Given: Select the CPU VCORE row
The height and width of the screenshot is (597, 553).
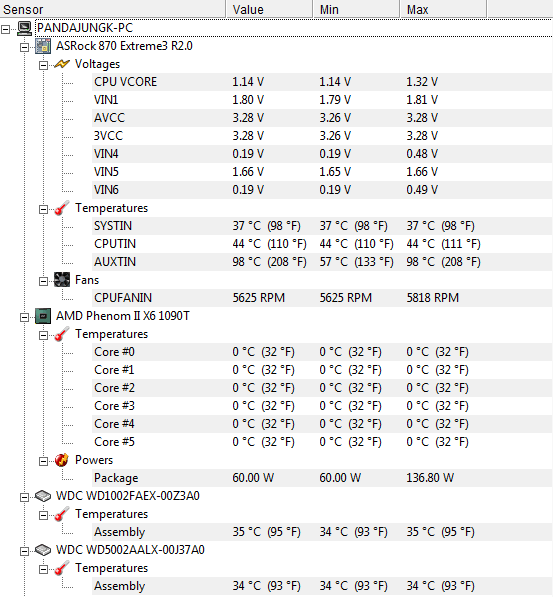Looking at the screenshot, I should [x=322, y=82].
